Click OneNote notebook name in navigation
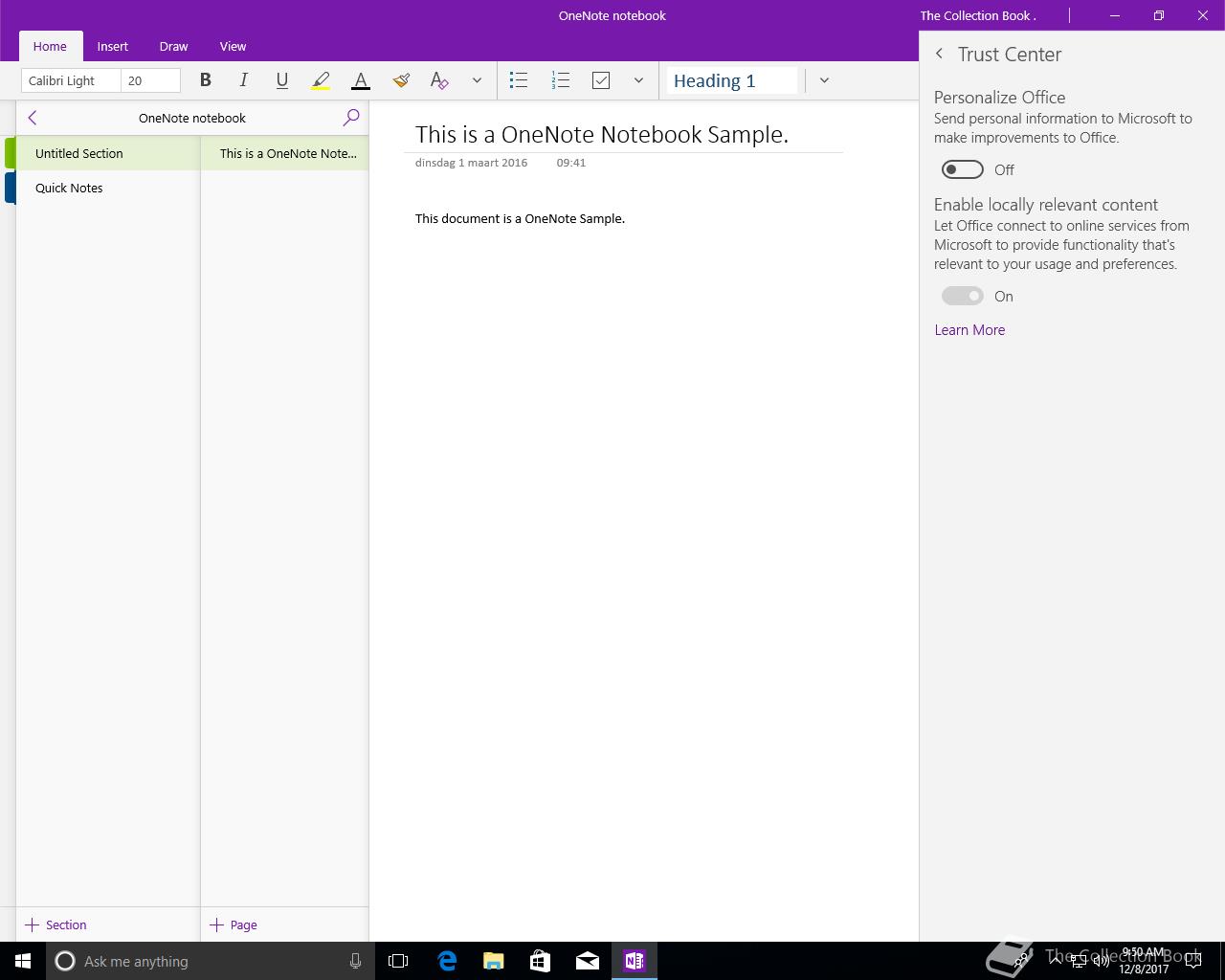This screenshot has height=980, width=1225. (192, 118)
